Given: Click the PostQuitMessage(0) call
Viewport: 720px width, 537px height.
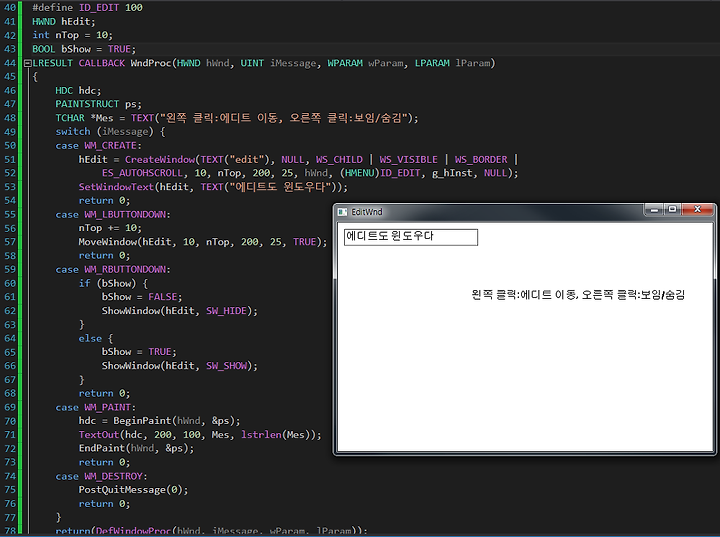Looking at the screenshot, I should (133, 490).
